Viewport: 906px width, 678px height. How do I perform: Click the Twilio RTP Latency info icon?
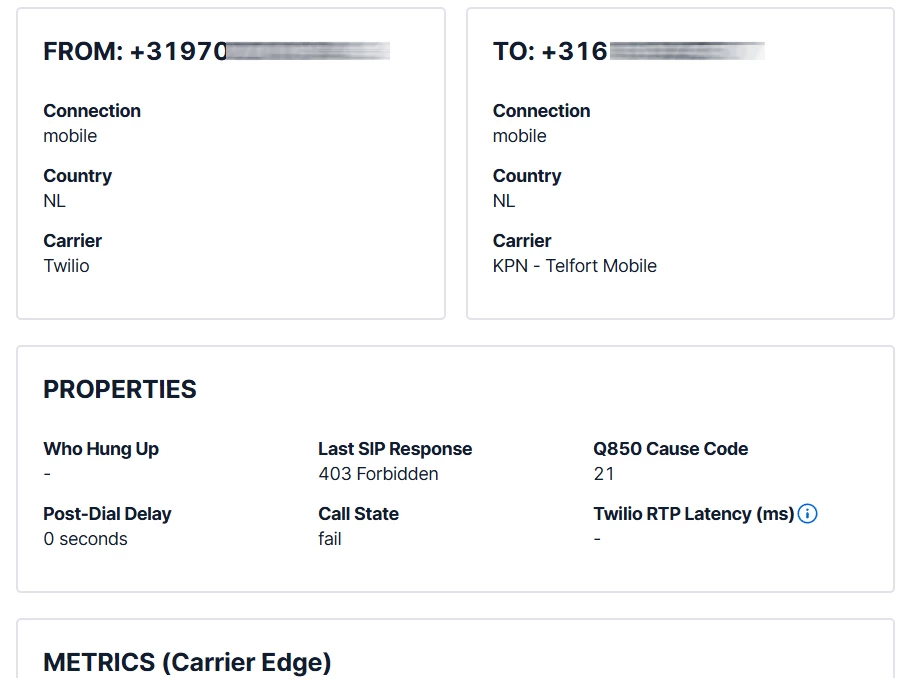tap(808, 514)
